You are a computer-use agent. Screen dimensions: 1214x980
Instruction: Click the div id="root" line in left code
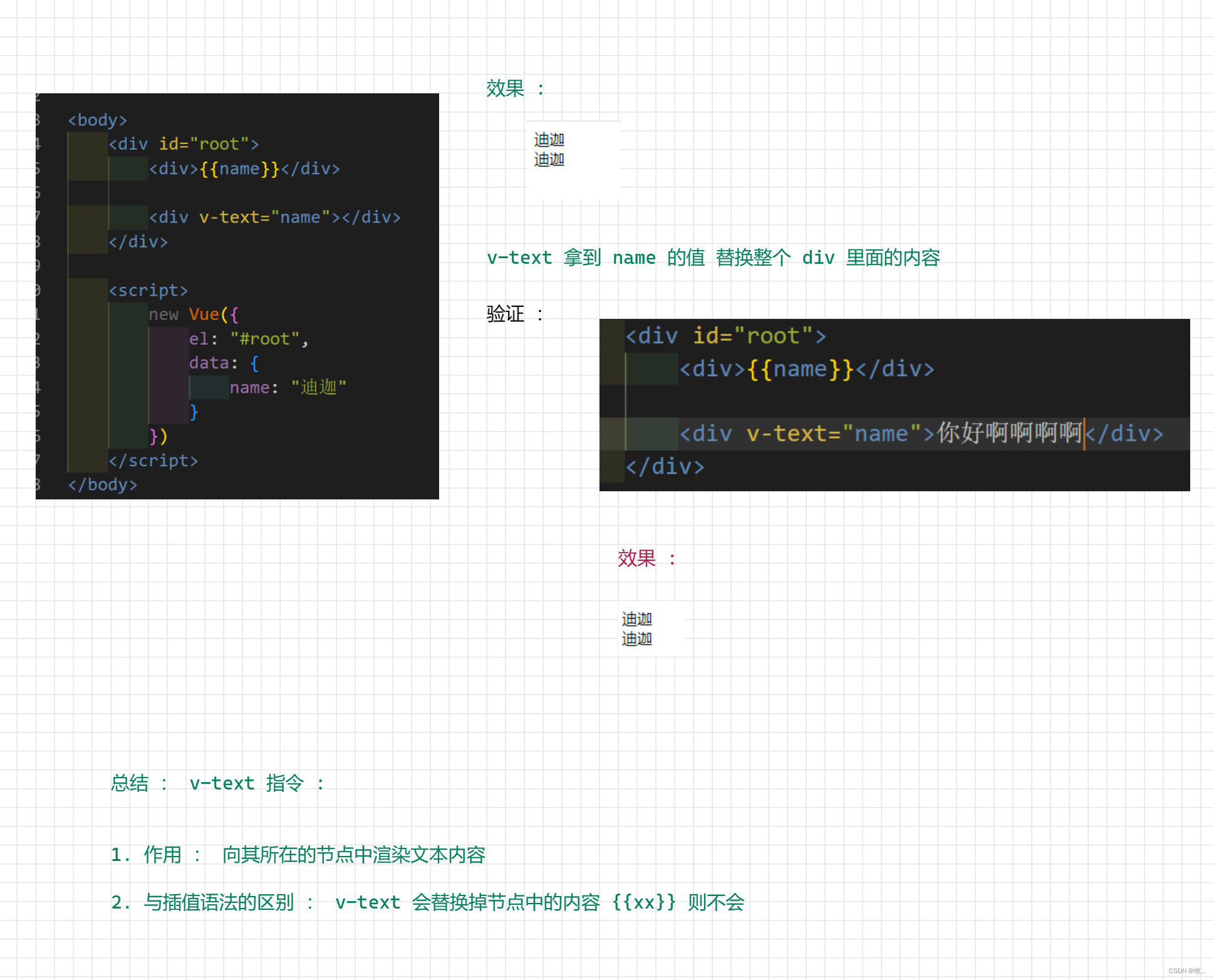click(x=183, y=144)
